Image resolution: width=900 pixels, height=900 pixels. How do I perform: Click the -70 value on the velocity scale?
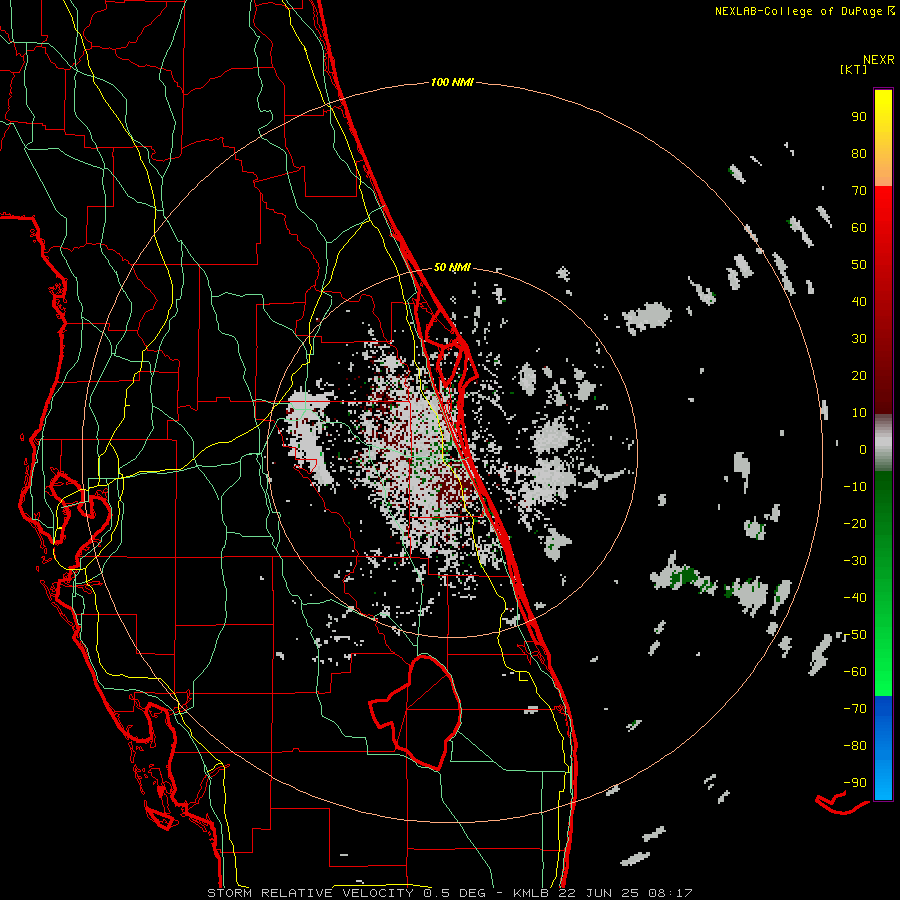click(x=855, y=709)
